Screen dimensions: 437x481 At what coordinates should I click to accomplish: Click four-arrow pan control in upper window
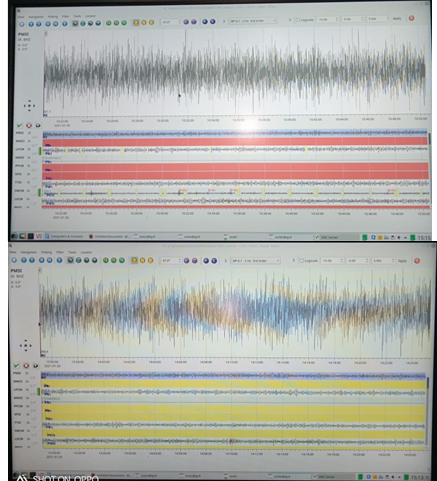point(29,106)
